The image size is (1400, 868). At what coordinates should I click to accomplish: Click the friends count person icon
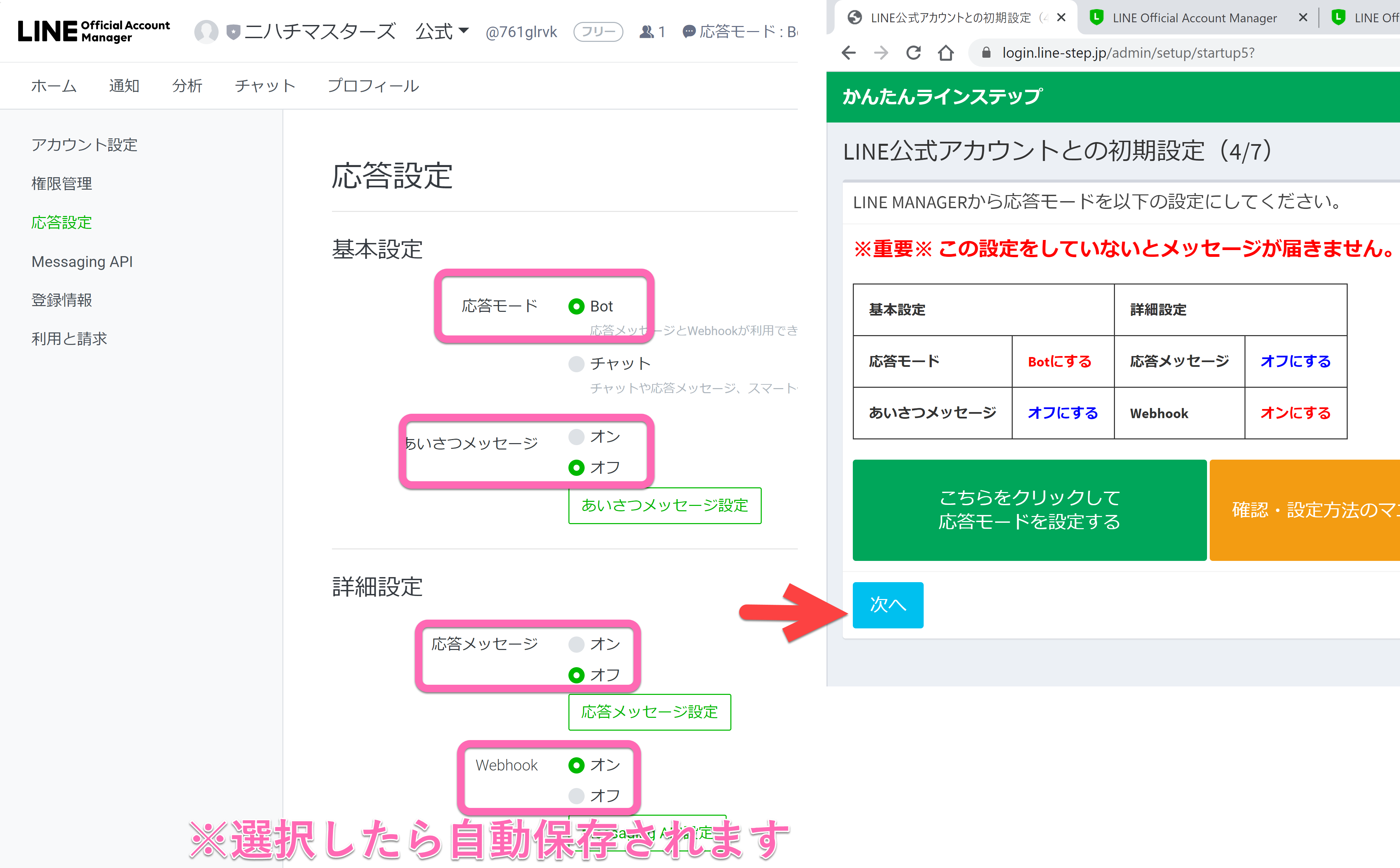tap(647, 32)
